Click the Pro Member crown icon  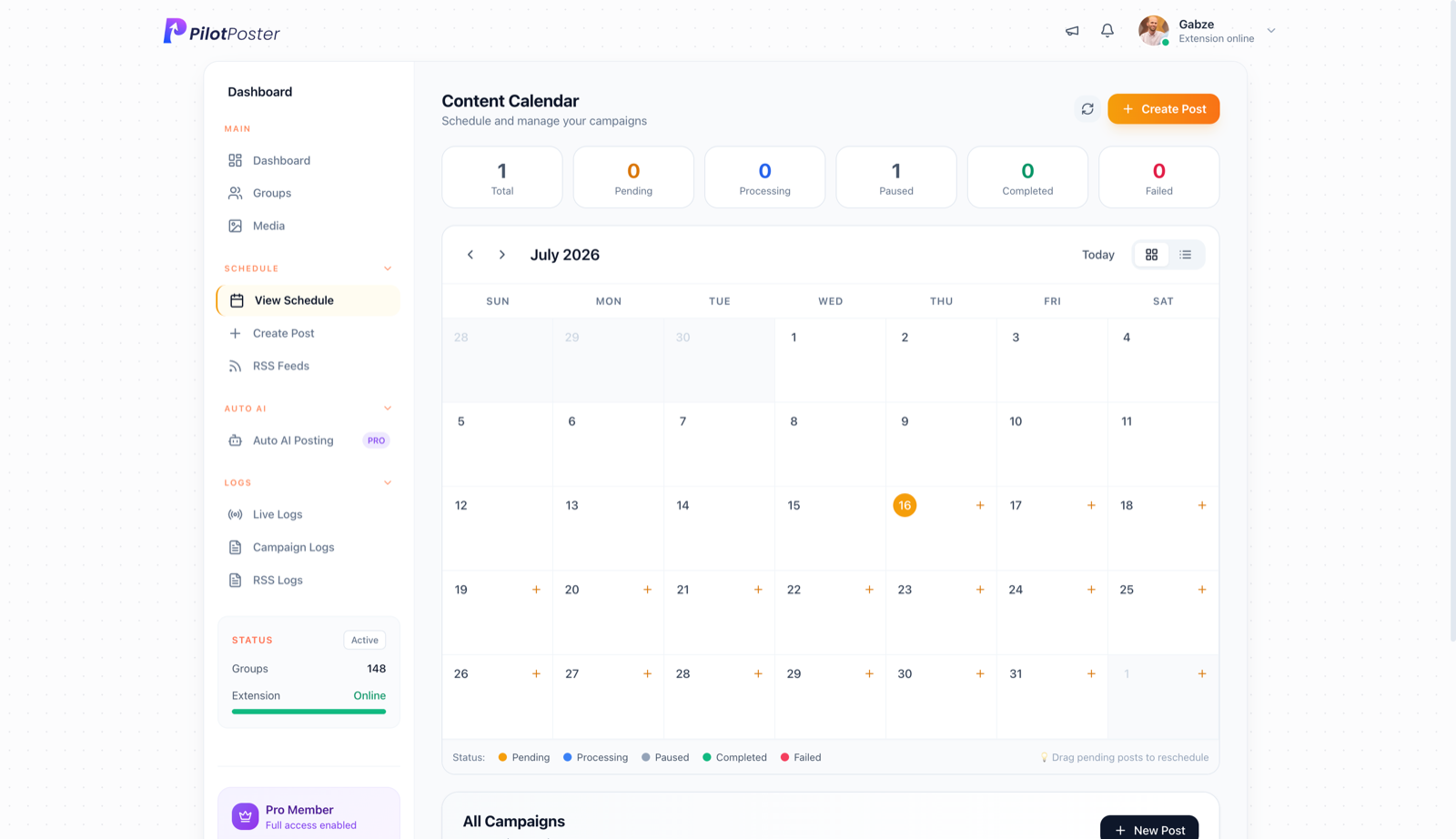tap(245, 816)
